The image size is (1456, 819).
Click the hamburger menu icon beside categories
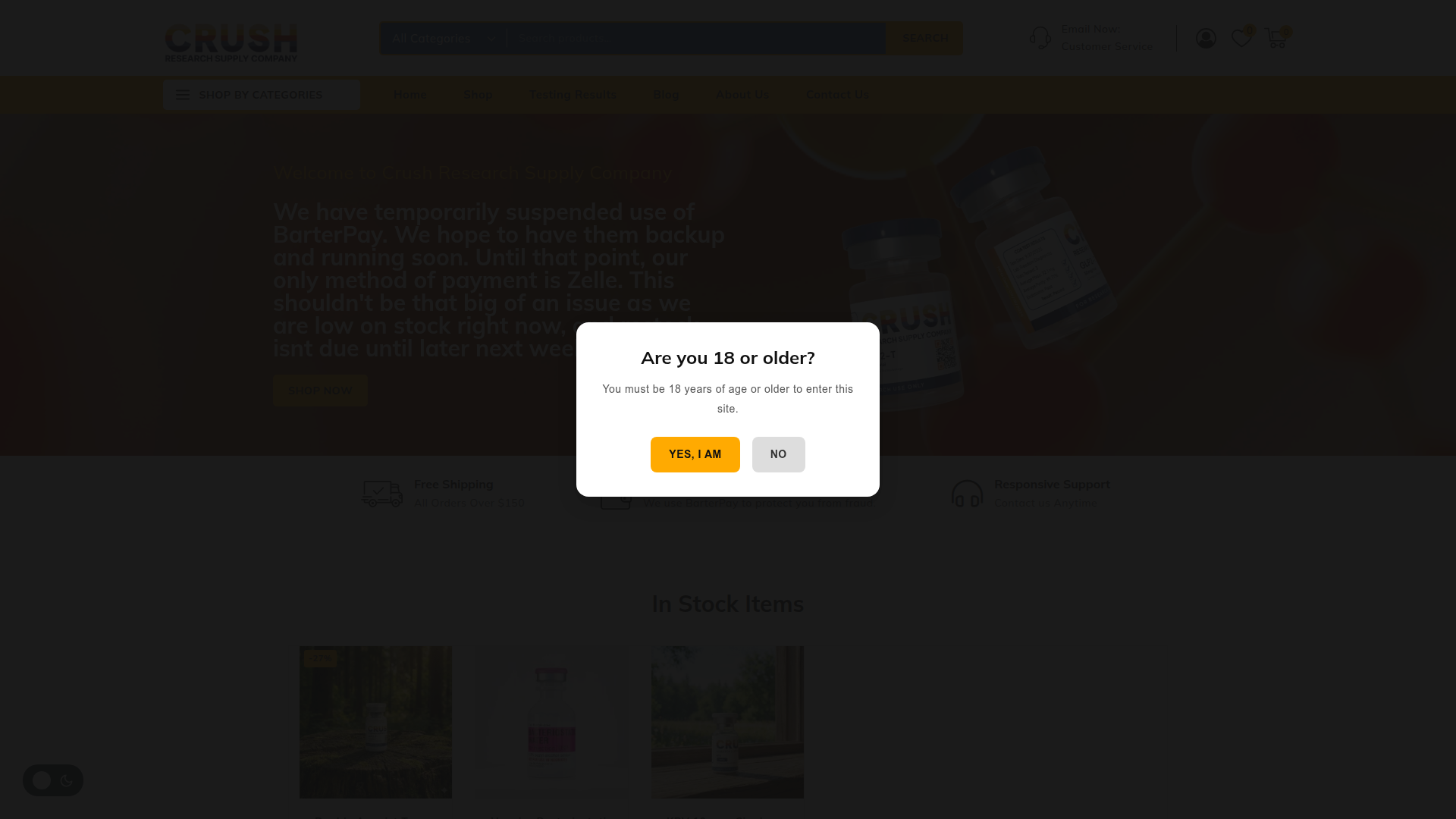183,95
